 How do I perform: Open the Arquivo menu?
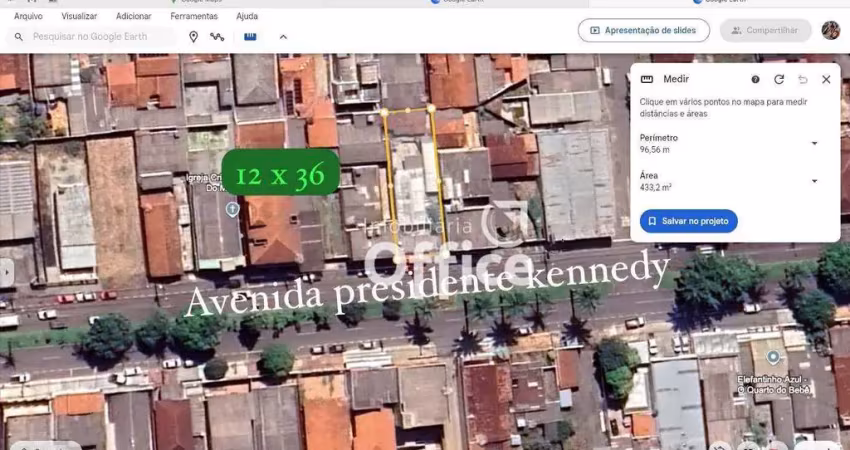pyautogui.click(x=28, y=16)
